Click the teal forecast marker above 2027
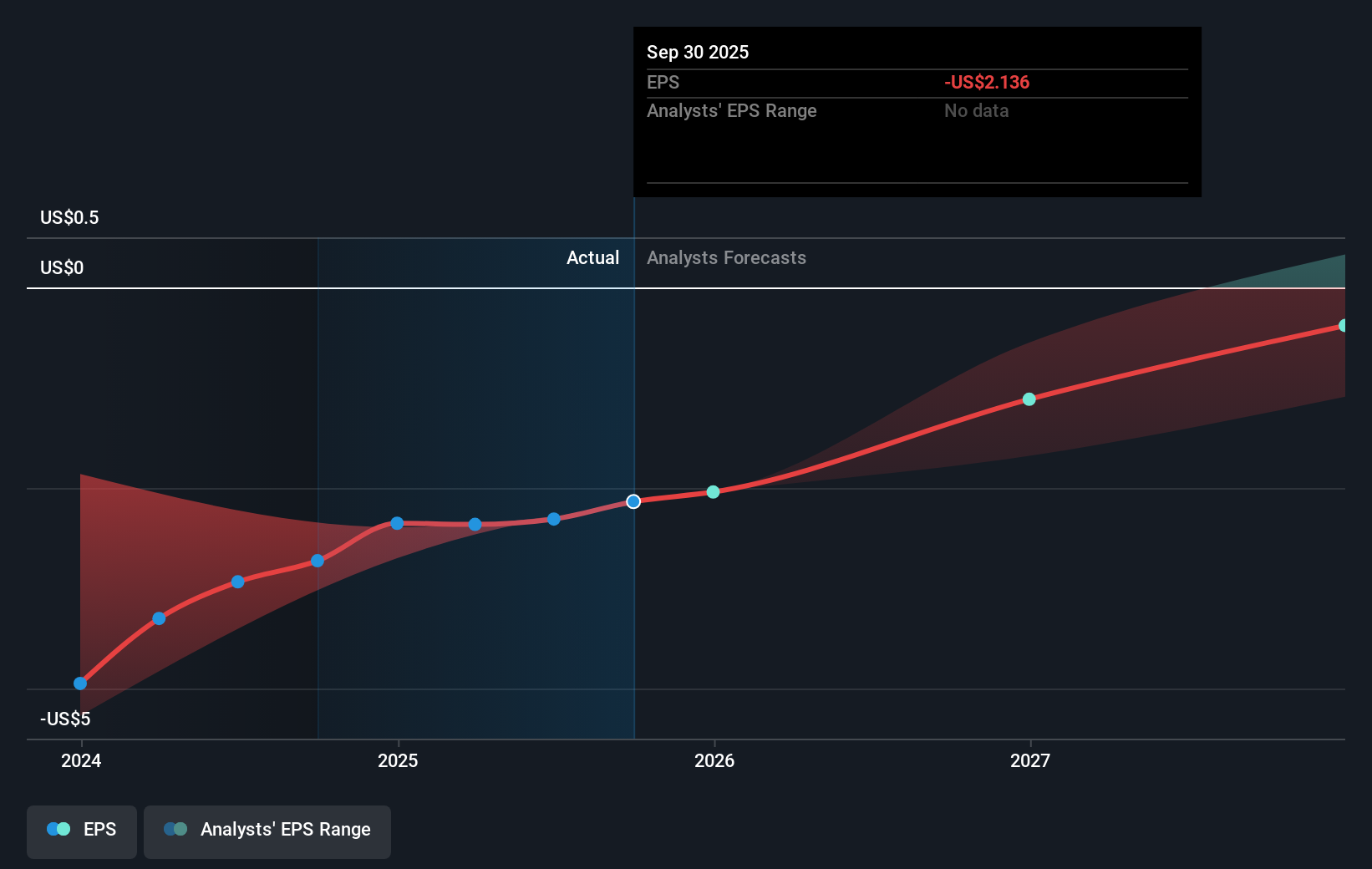The height and width of the screenshot is (869, 1372). coord(1029,399)
